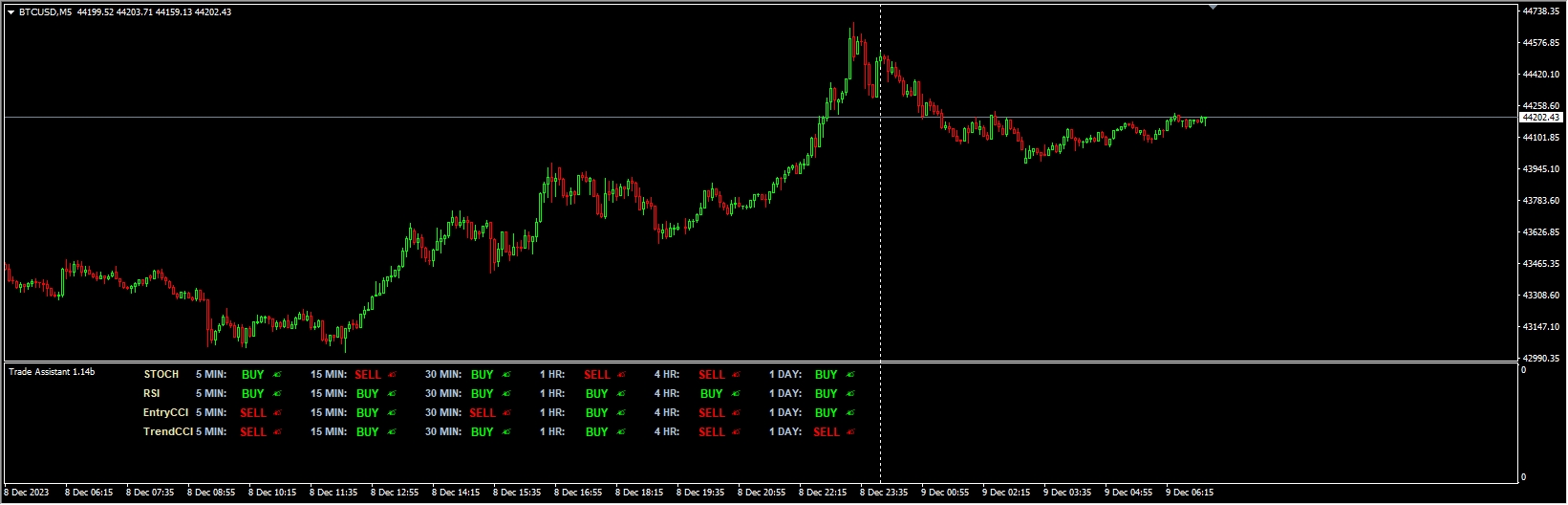Click the arrow icon beside TrendCCI 1 HR BUY
The image size is (1568, 505).
point(621,432)
